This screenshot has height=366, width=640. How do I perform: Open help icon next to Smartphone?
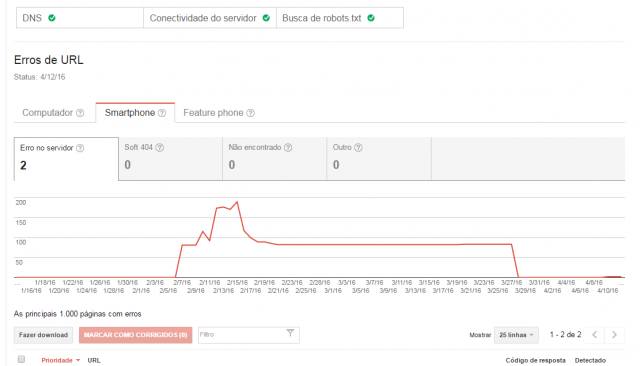(x=162, y=113)
